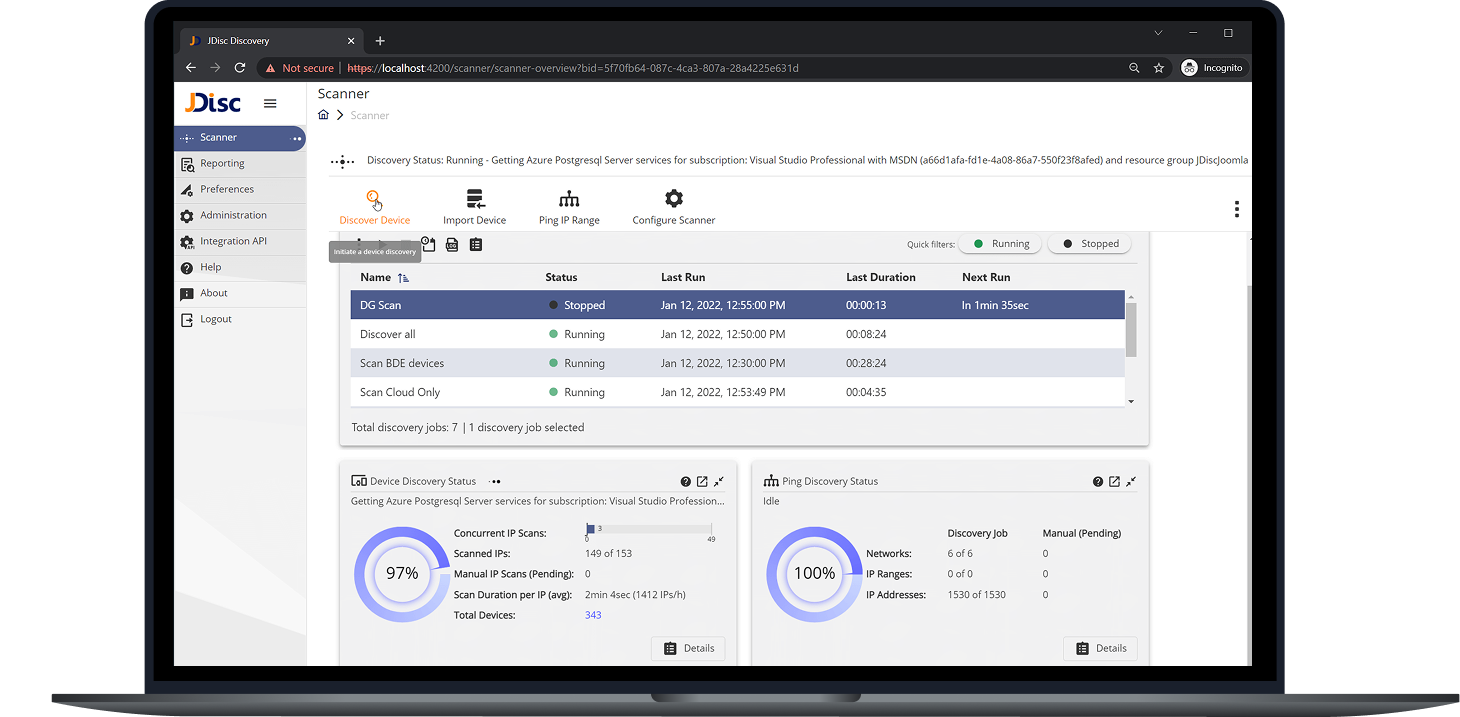Collapse the Device Discovery Status panel
1460x717 pixels.
(719, 481)
